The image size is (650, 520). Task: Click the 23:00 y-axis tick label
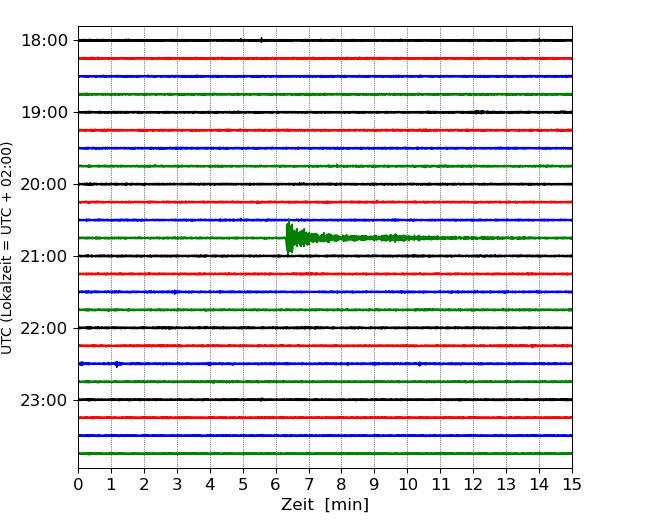[x=44, y=401]
